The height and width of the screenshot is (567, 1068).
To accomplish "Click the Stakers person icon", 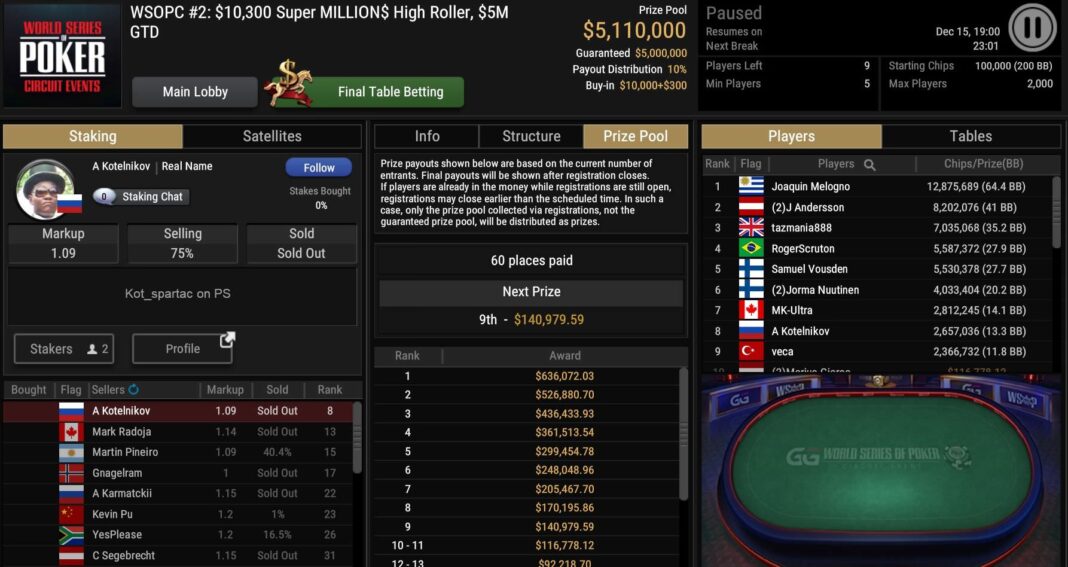I will (92, 349).
